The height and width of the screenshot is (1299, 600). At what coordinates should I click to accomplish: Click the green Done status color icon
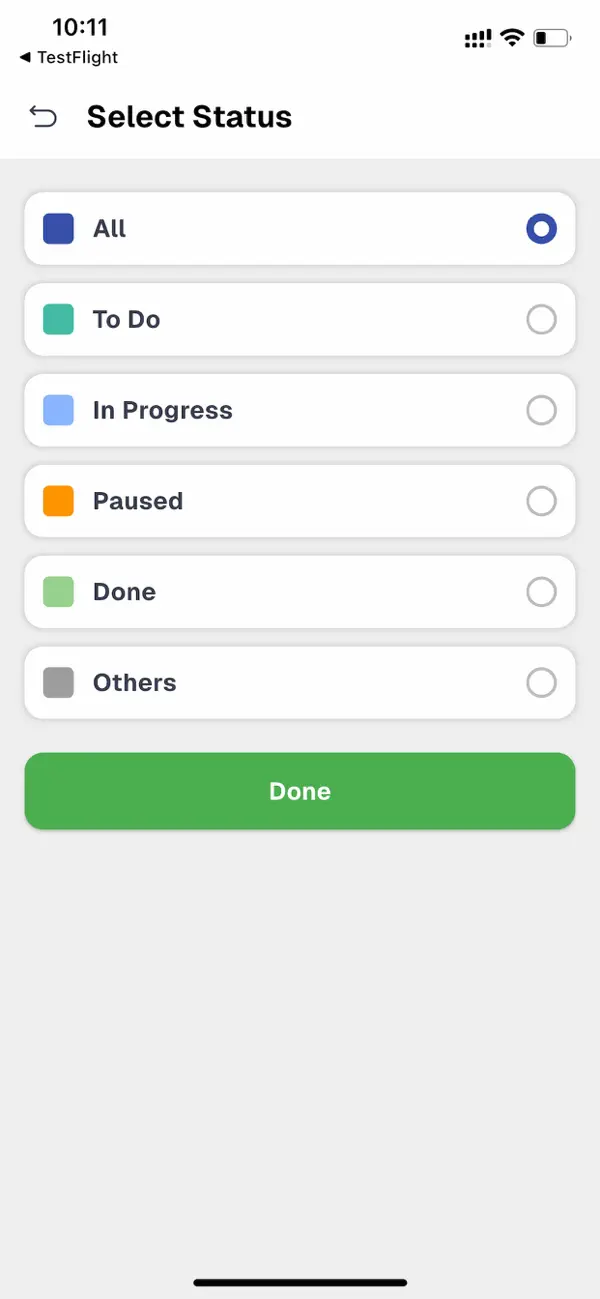point(58,592)
